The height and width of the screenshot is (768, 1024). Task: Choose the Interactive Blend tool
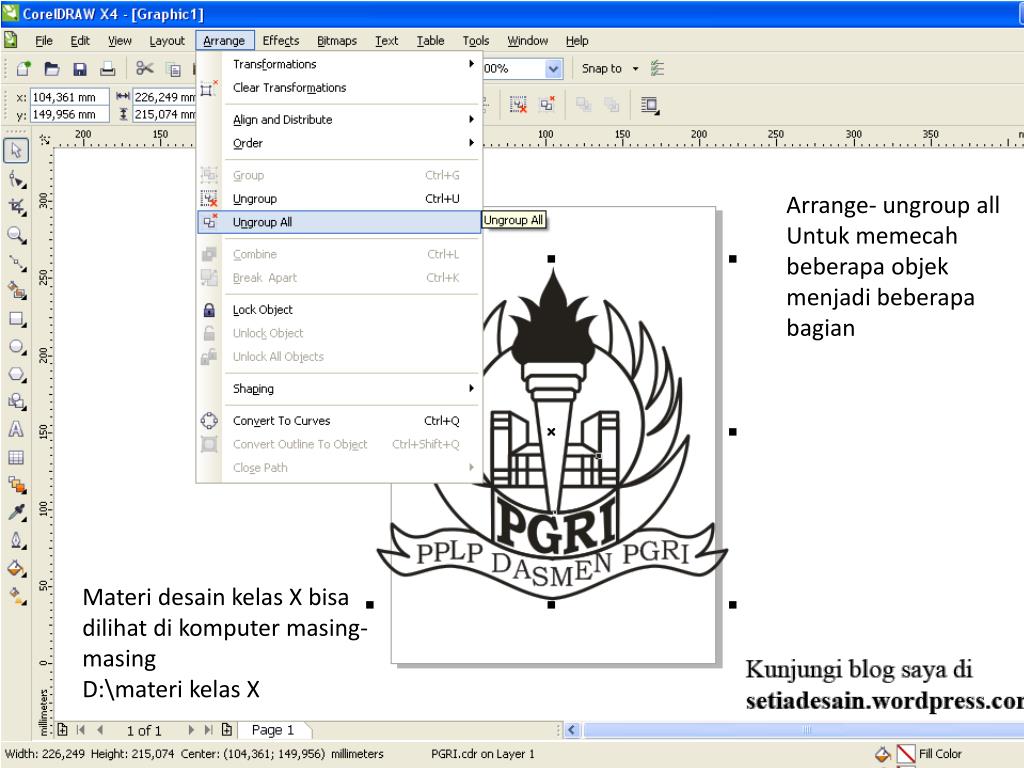tap(16, 485)
